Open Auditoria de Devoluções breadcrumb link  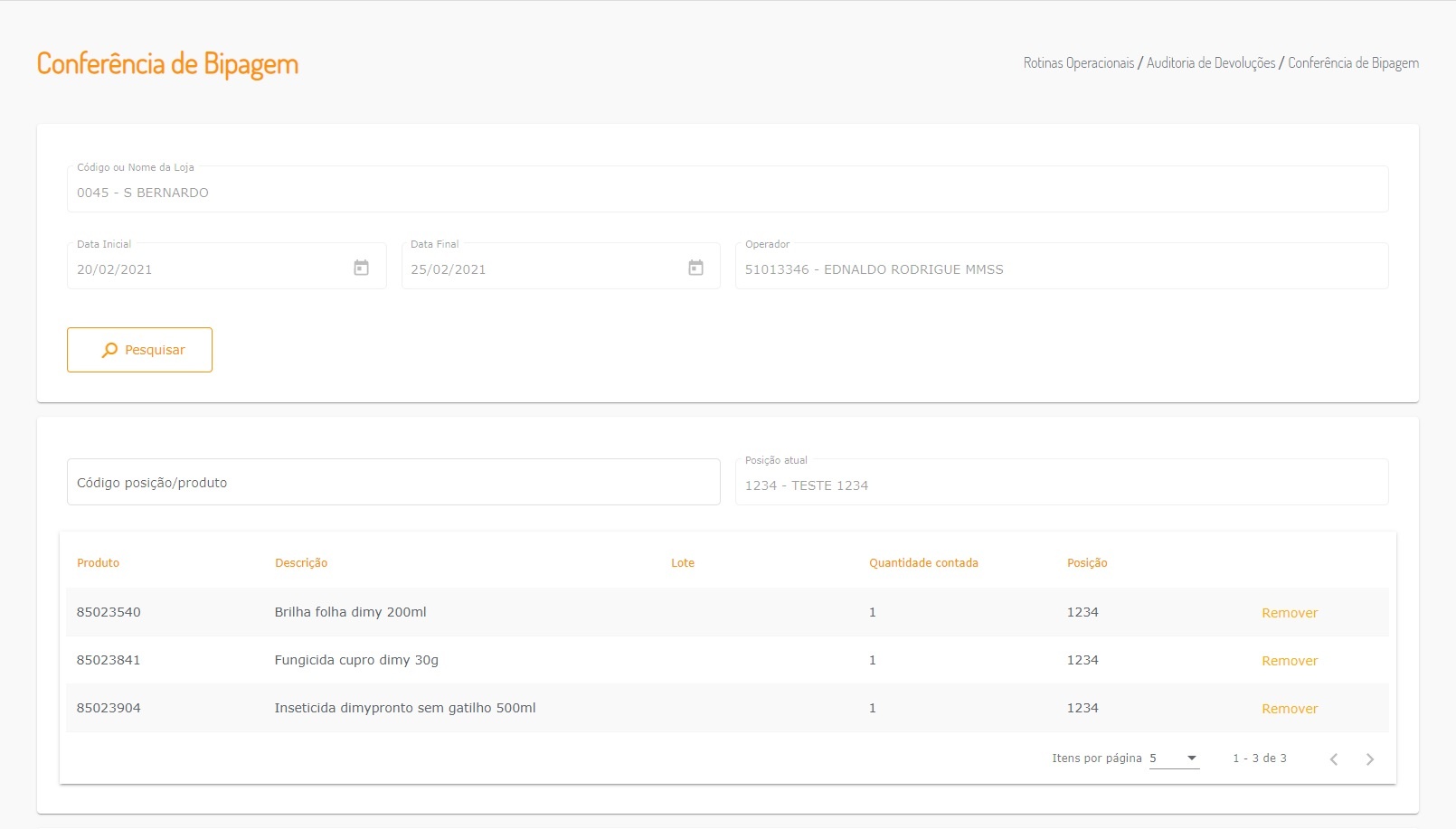[x=1211, y=63]
